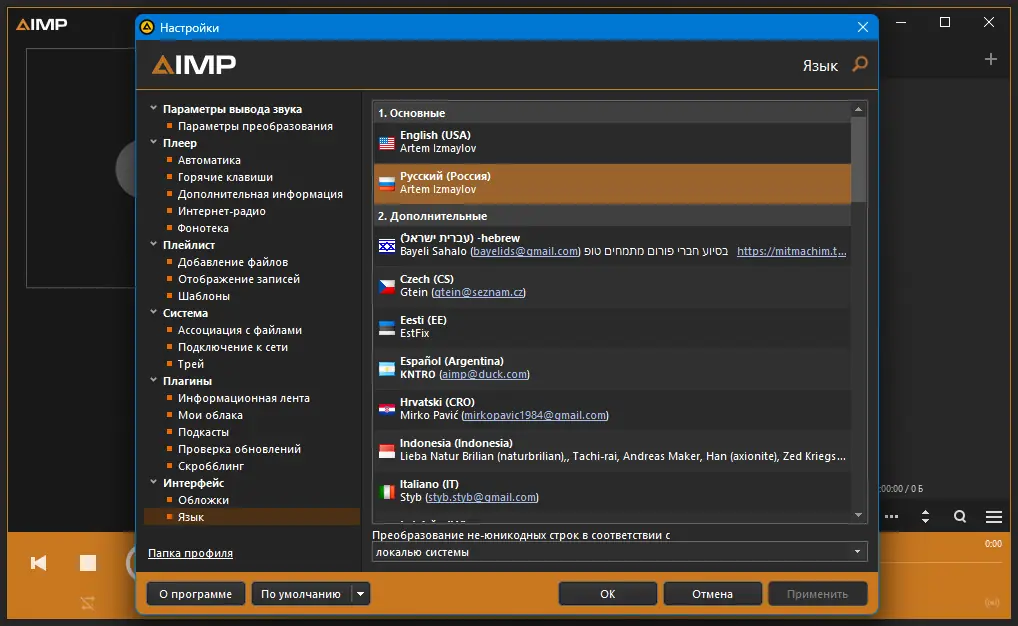The width and height of the screenshot is (1018, 626).
Task: Open the three-dots menu in main window
Action: [x=891, y=517]
